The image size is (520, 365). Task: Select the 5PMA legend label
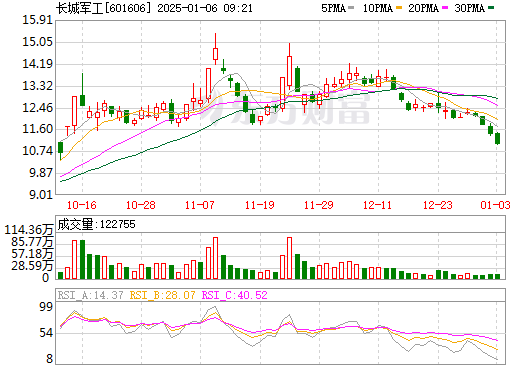pos(333,8)
